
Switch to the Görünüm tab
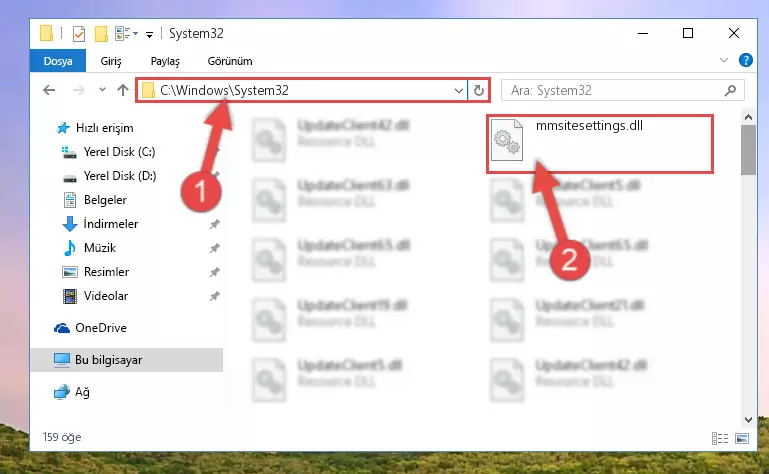tap(230, 61)
